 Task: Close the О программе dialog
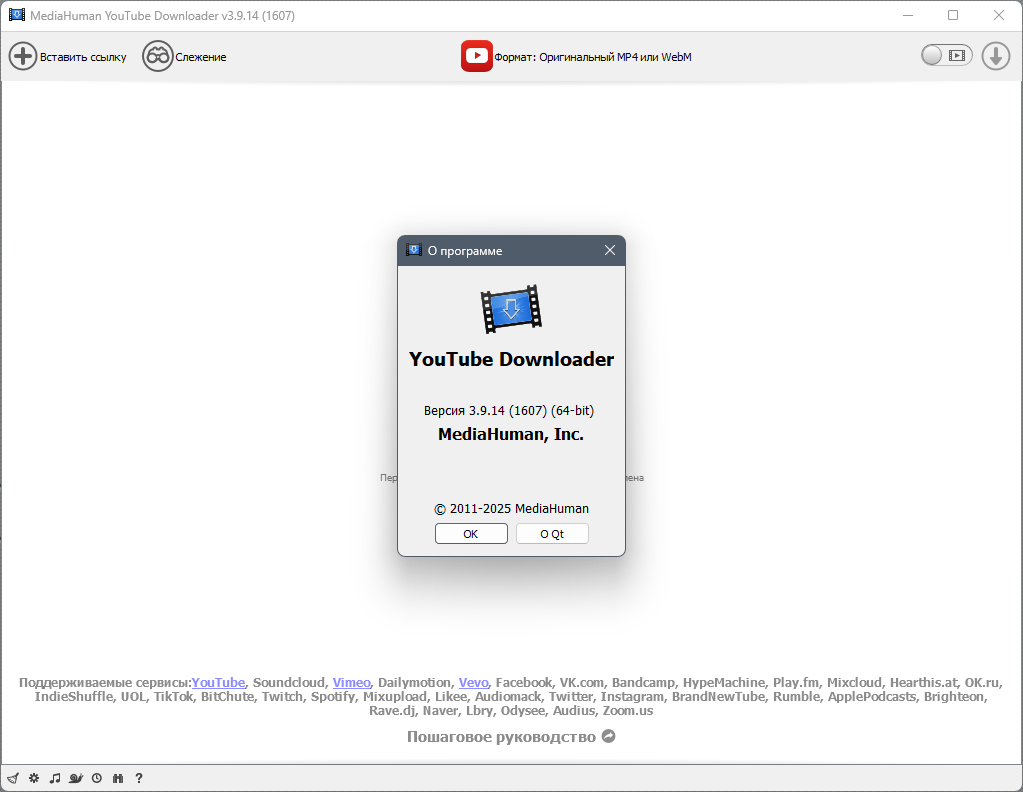click(610, 251)
